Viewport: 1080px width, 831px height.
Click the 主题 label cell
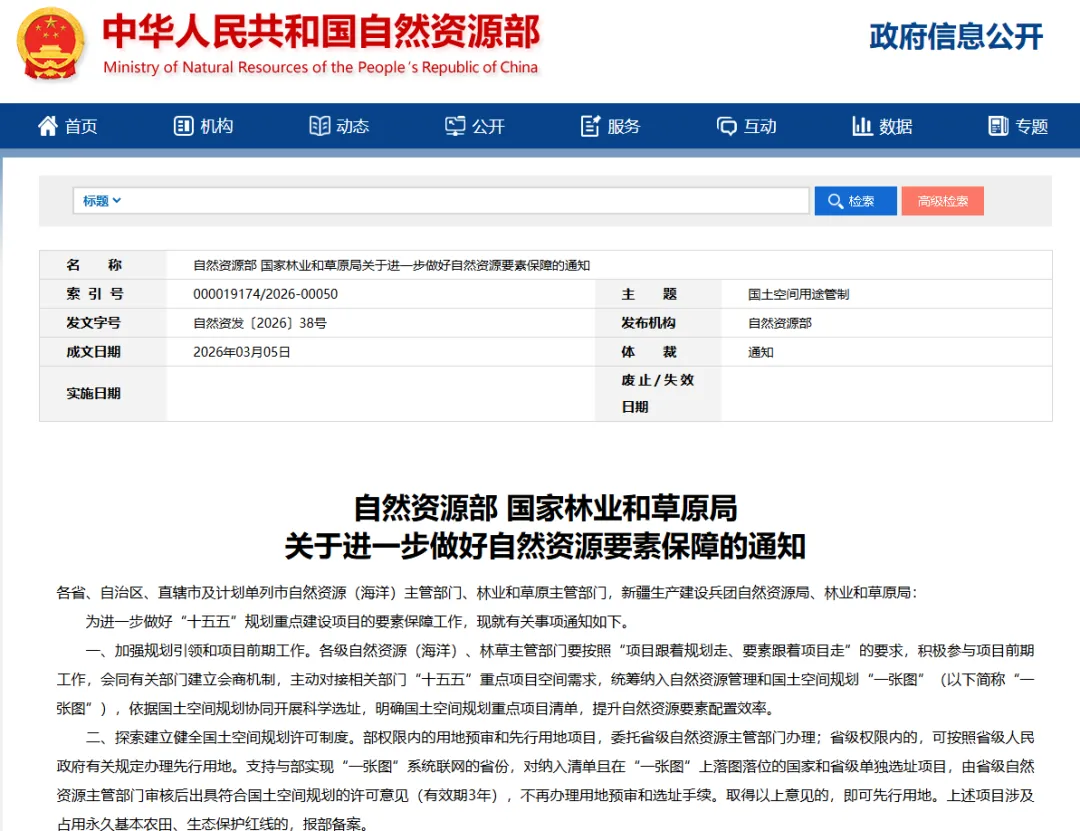(x=658, y=294)
